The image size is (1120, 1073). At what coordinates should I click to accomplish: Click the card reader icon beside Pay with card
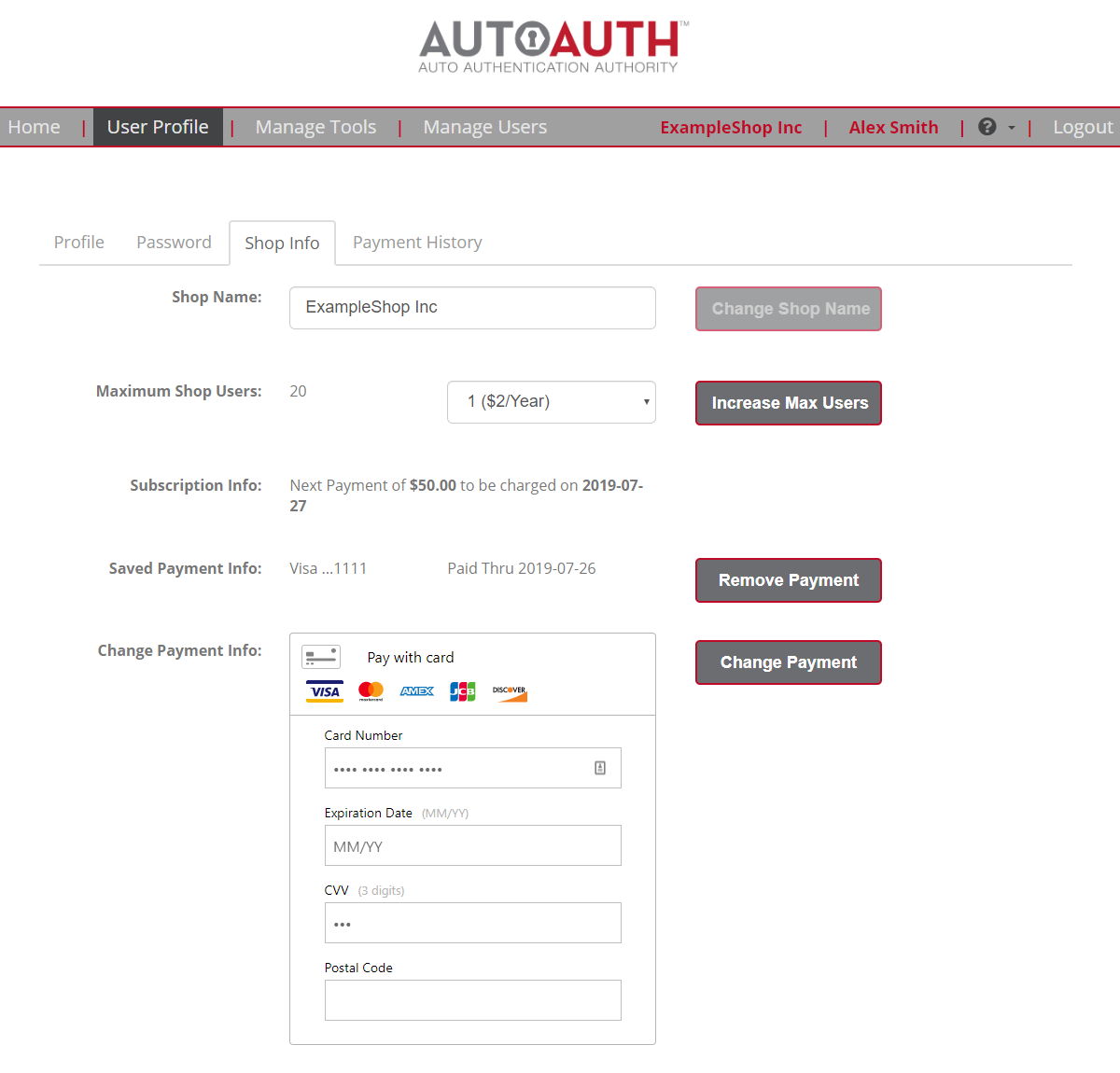click(321, 656)
